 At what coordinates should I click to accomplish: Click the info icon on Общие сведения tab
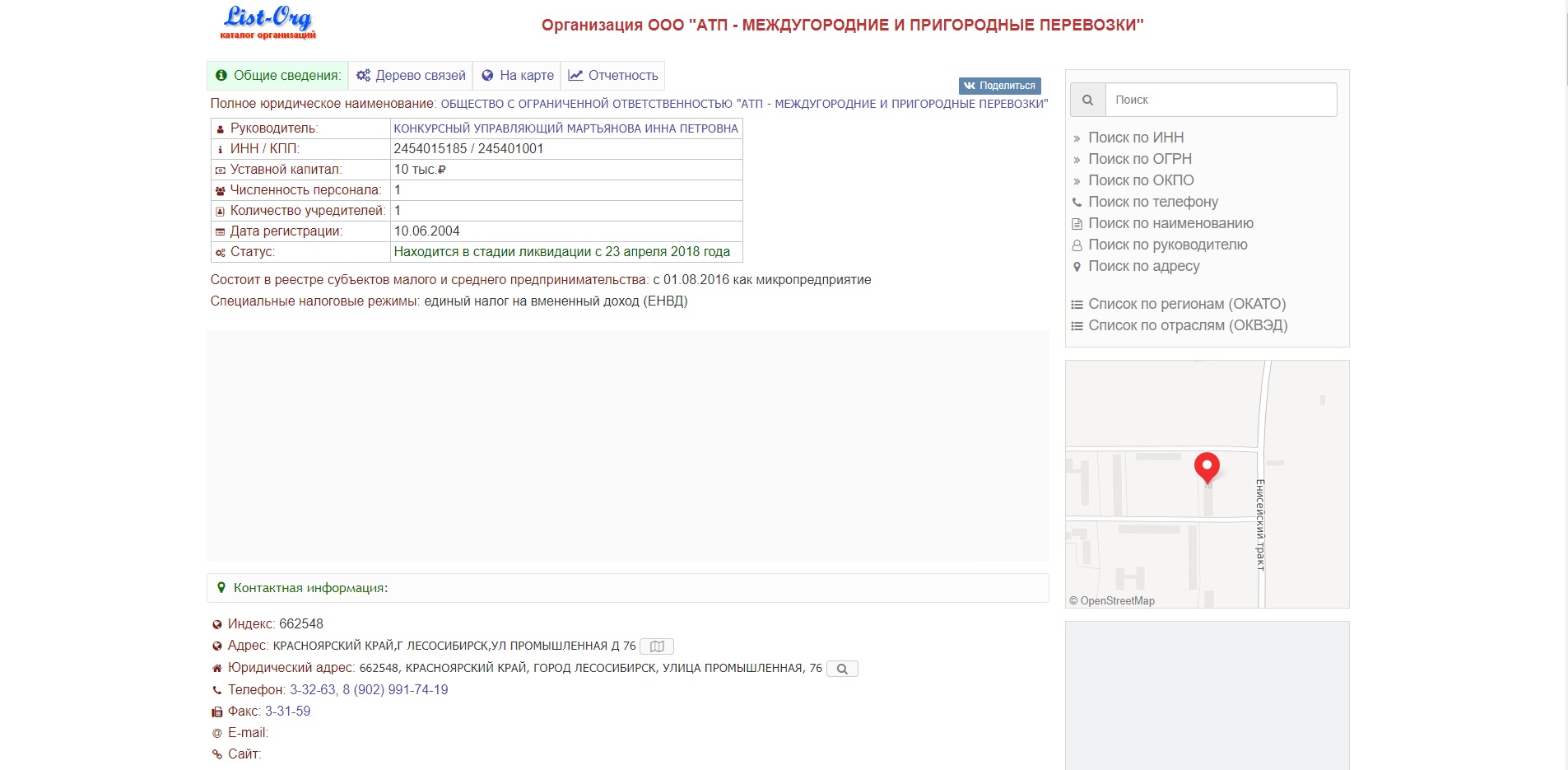click(x=221, y=76)
